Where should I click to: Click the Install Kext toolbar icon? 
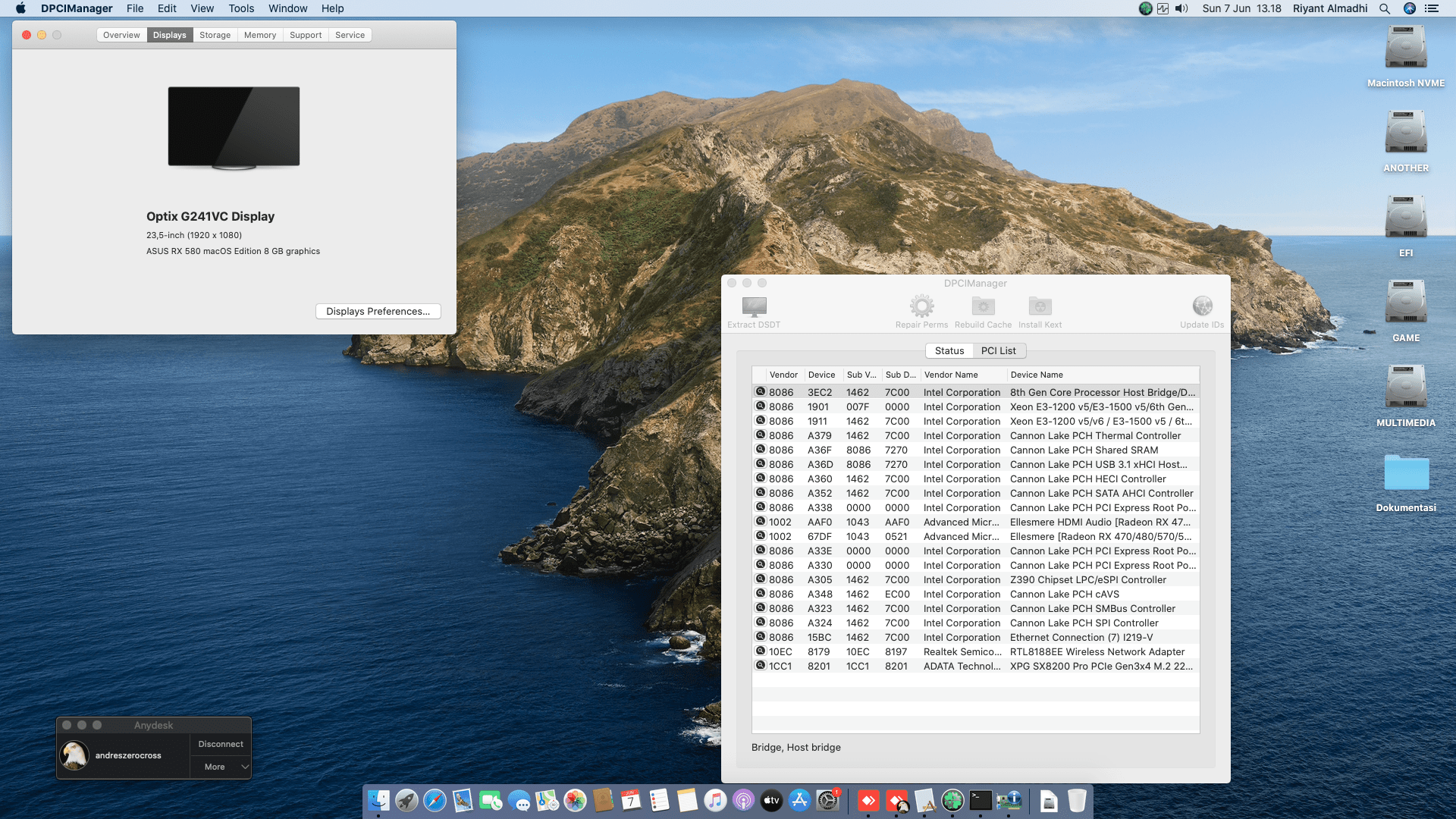[1040, 306]
